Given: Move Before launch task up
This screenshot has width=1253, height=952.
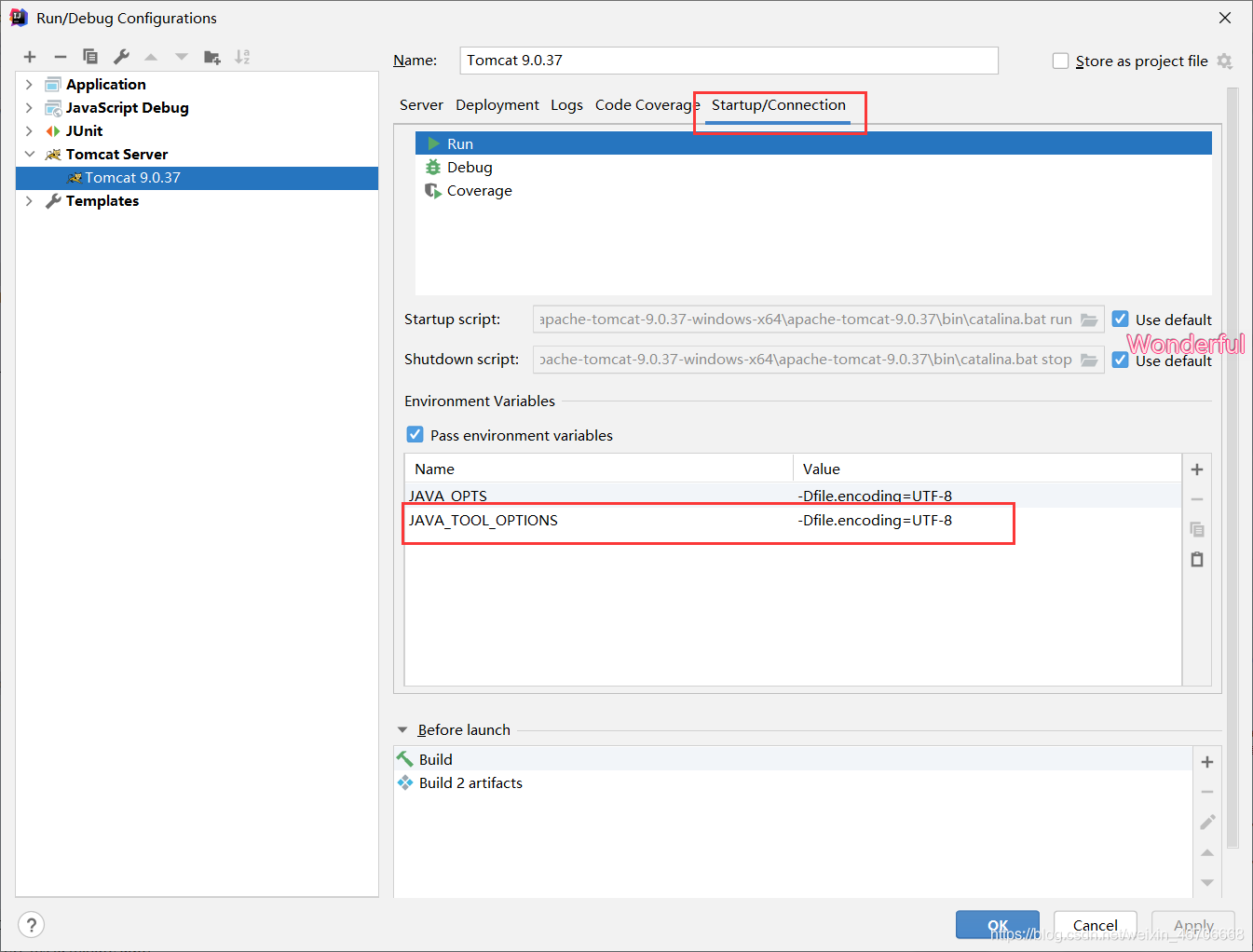Looking at the screenshot, I should [x=1207, y=852].
